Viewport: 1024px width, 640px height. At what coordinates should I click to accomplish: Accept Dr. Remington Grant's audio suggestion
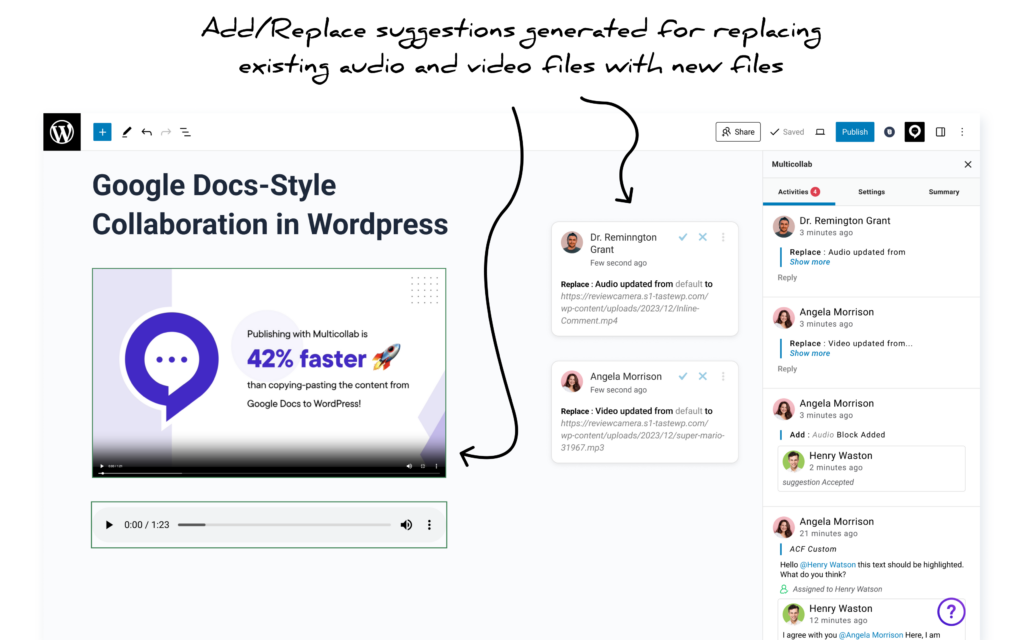coord(682,237)
